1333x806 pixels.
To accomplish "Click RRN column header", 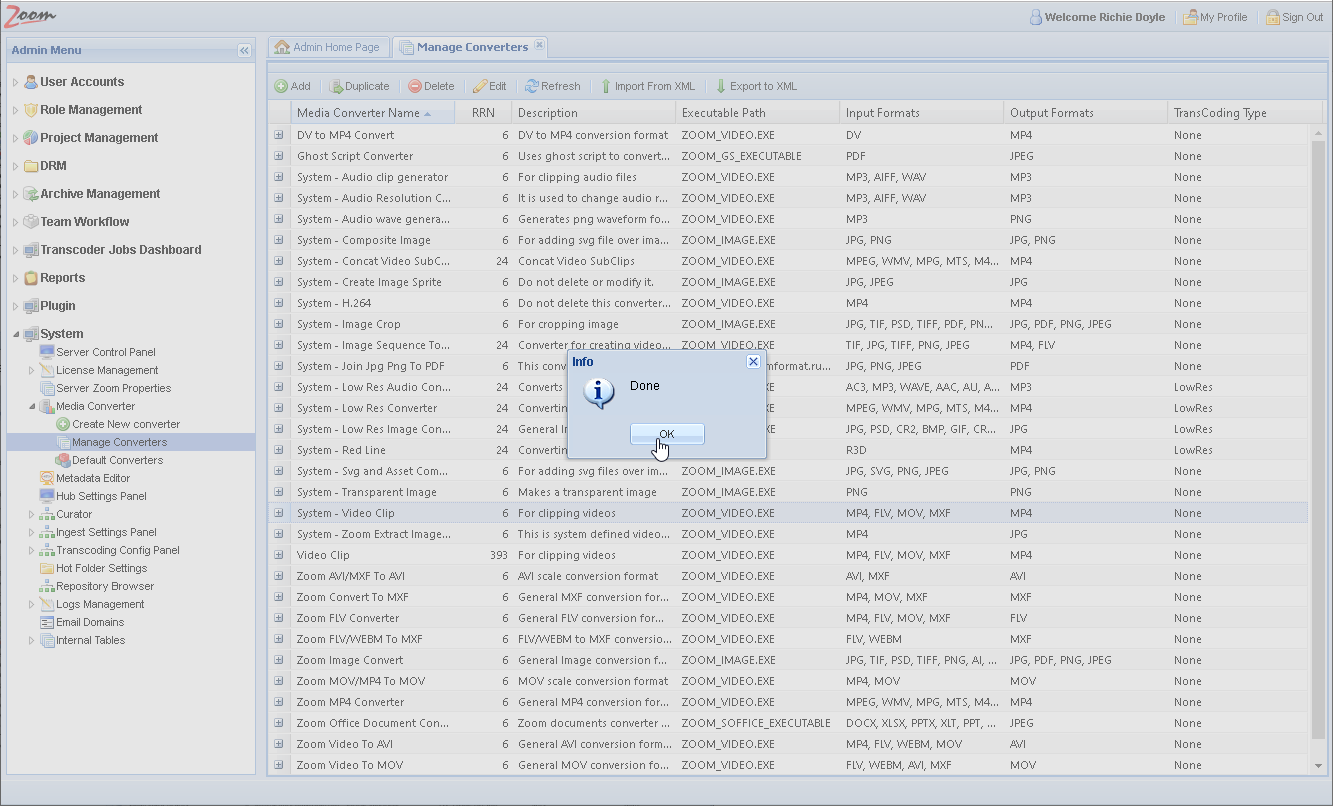I will click(483, 113).
